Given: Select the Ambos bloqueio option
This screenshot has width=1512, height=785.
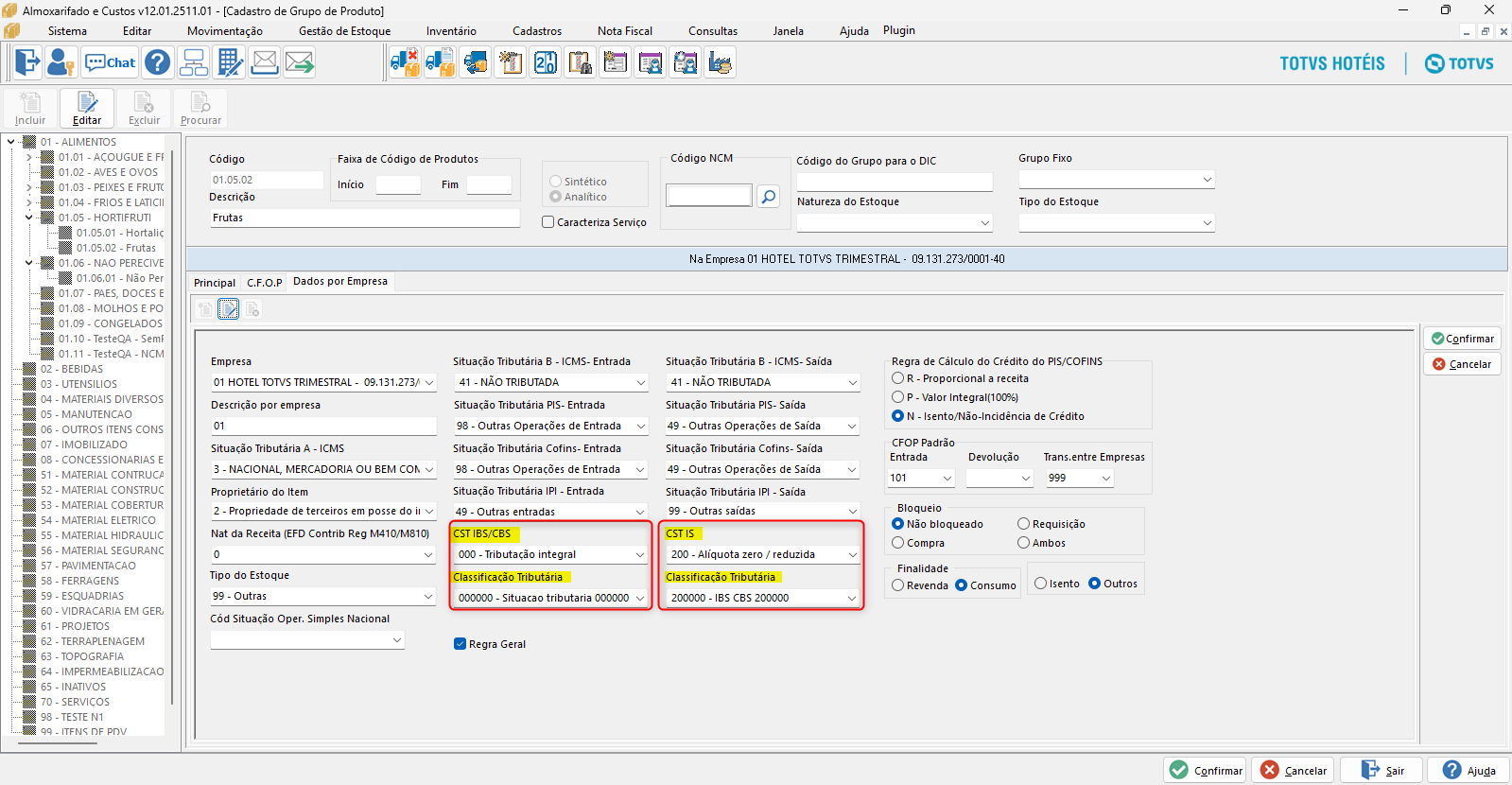Looking at the screenshot, I should click(x=1023, y=543).
